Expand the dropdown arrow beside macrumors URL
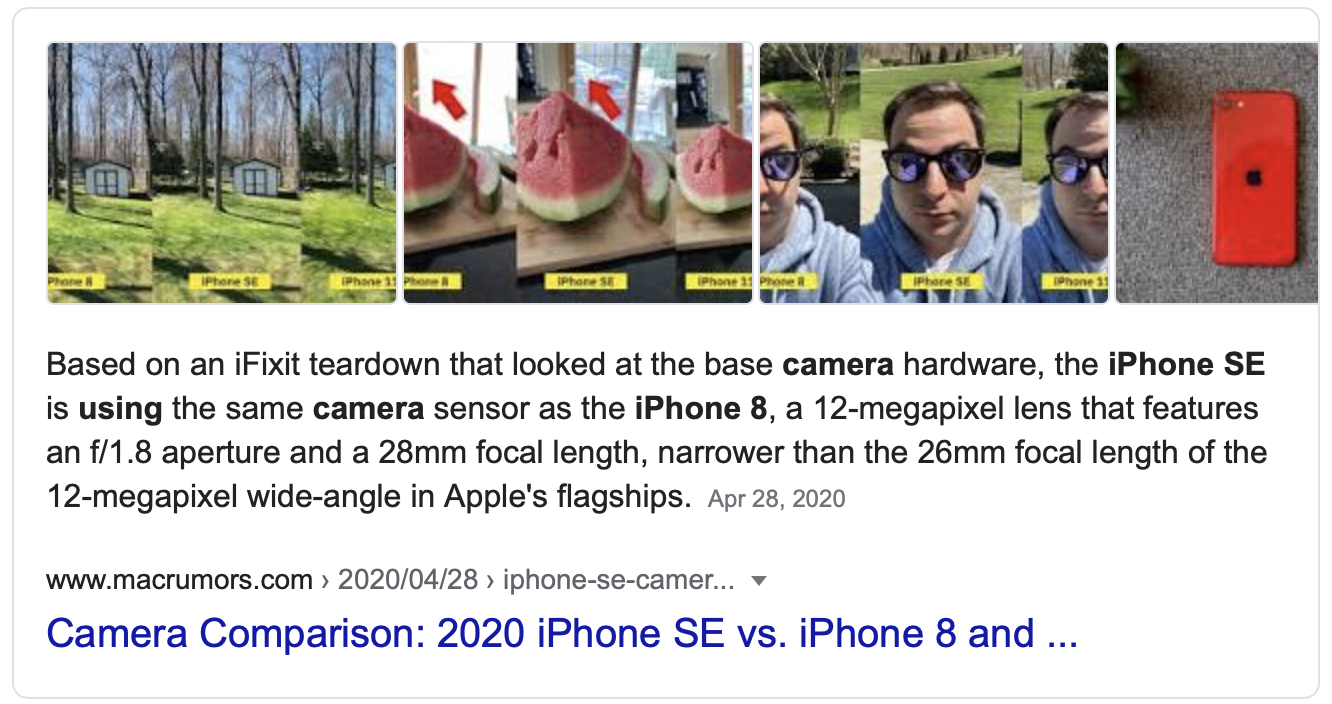Screen dimensions: 1332x704 tap(758, 581)
